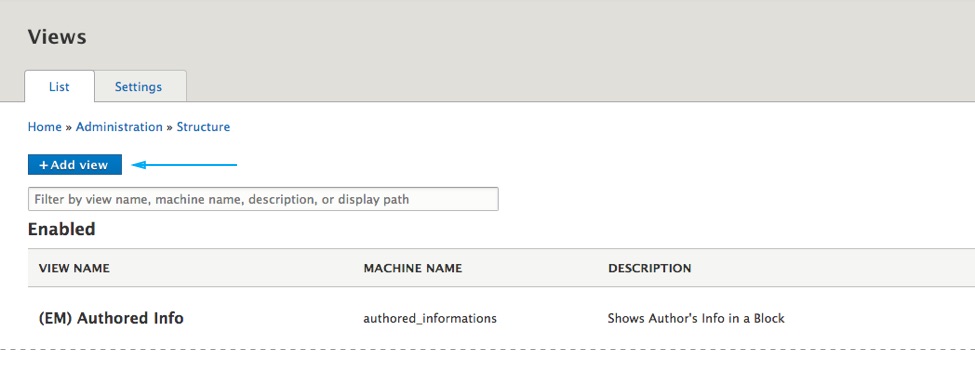Click the authored_informations machine name cell

click(430, 319)
